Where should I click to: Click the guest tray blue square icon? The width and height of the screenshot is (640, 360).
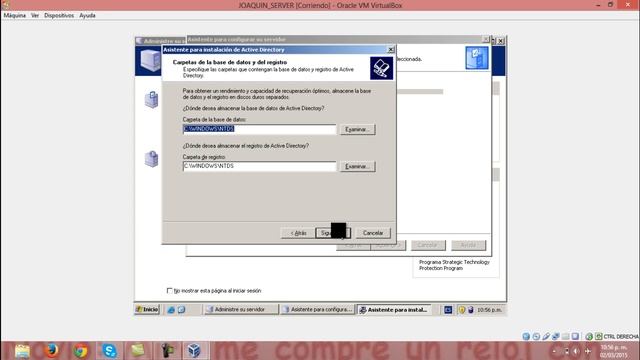pos(448,310)
